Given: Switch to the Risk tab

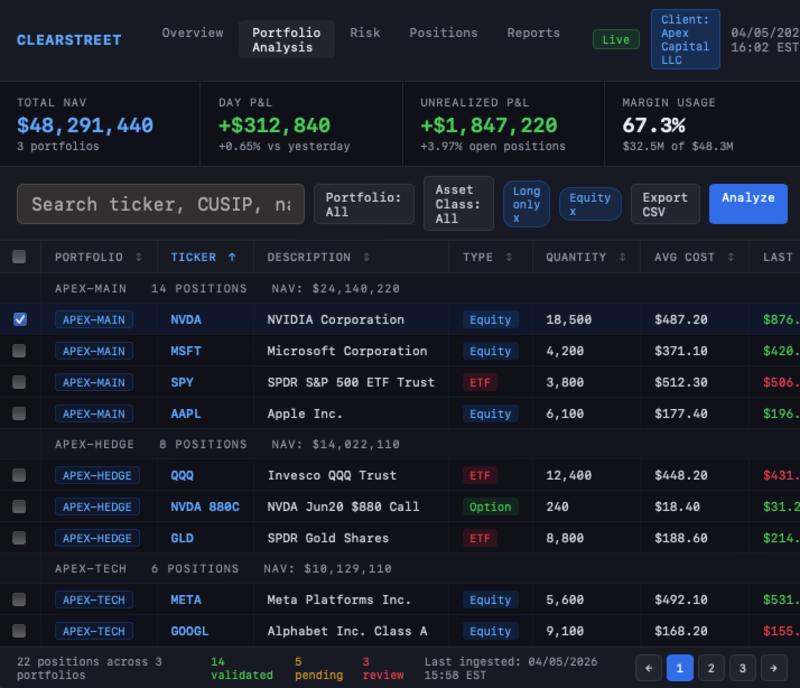Looking at the screenshot, I should (x=365, y=33).
